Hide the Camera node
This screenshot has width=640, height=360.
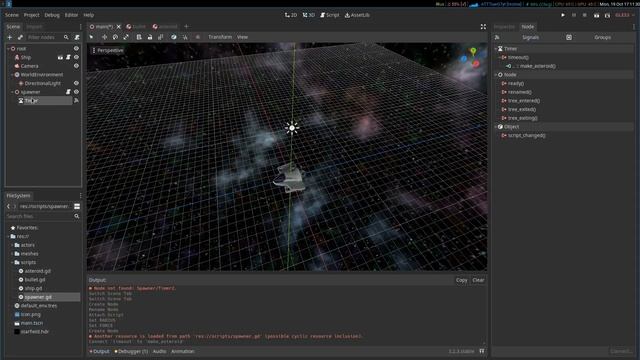pyautogui.click(x=76, y=66)
